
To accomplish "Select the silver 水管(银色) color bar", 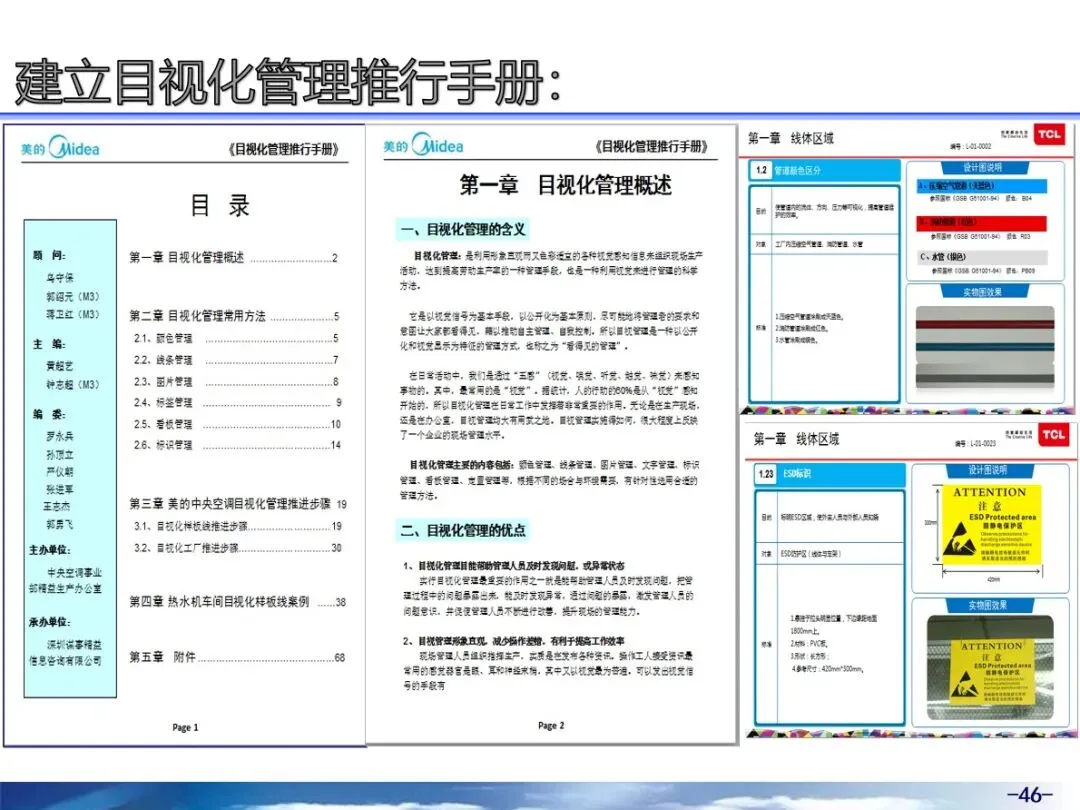I will click(x=982, y=257).
